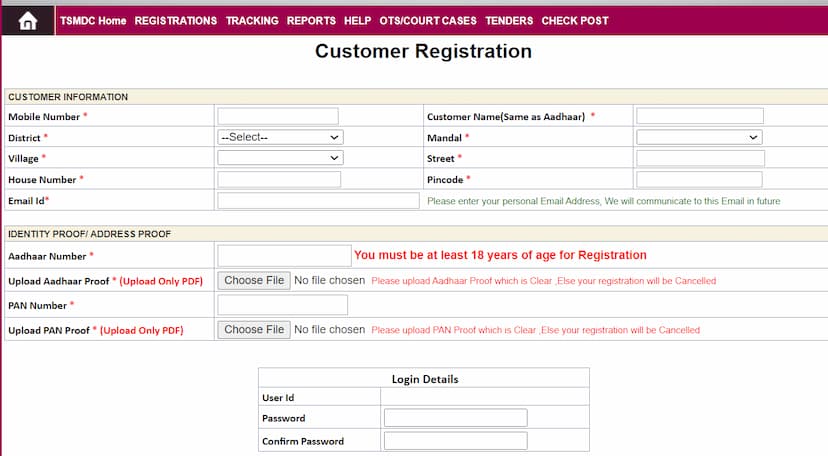The width and height of the screenshot is (828, 456).
Task: Expand the District dropdown
Action: coord(280,137)
